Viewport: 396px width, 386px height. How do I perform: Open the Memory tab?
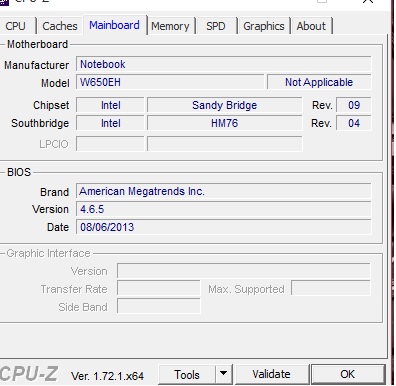point(170,26)
